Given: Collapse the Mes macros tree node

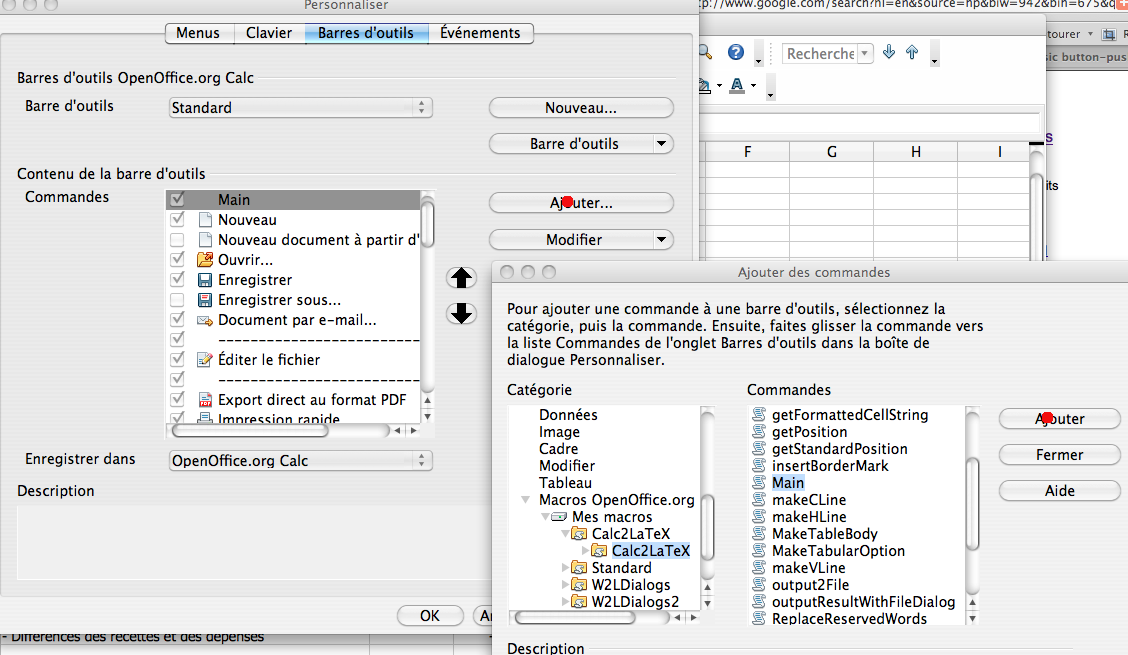Looking at the screenshot, I should [543, 517].
